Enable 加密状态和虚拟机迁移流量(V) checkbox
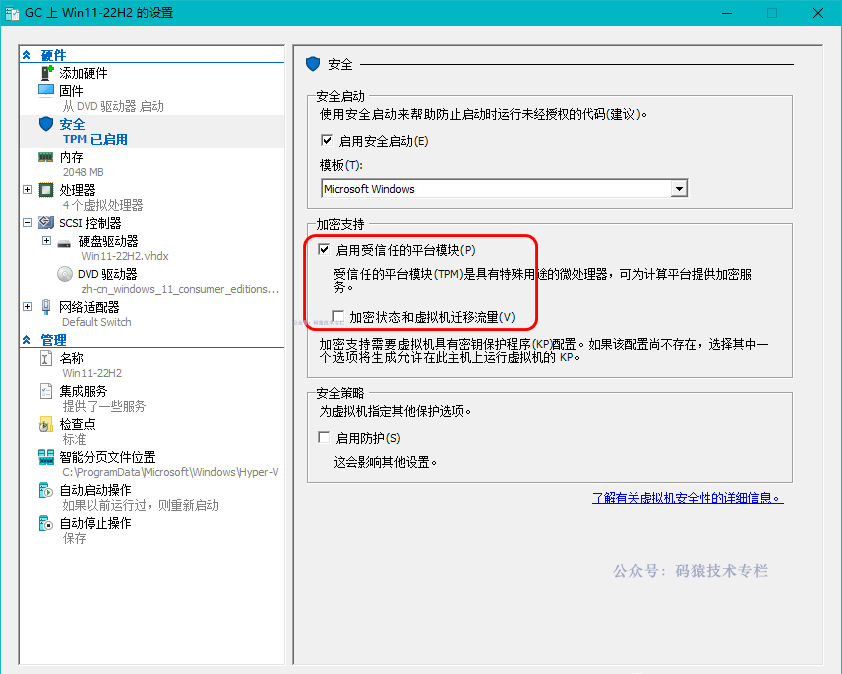This screenshot has height=674, width=842. [x=338, y=316]
